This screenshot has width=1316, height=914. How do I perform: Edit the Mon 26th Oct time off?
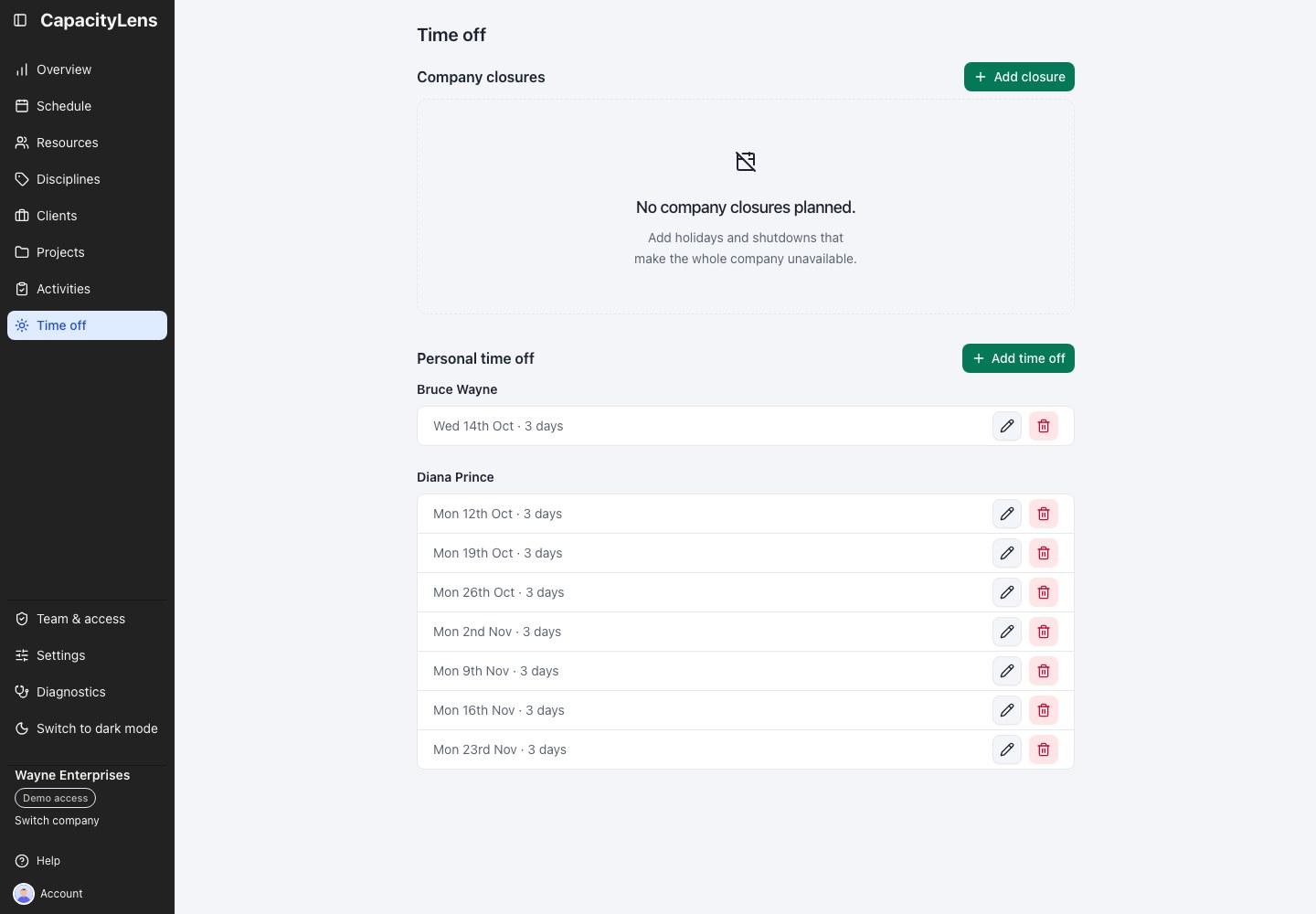[1007, 592]
